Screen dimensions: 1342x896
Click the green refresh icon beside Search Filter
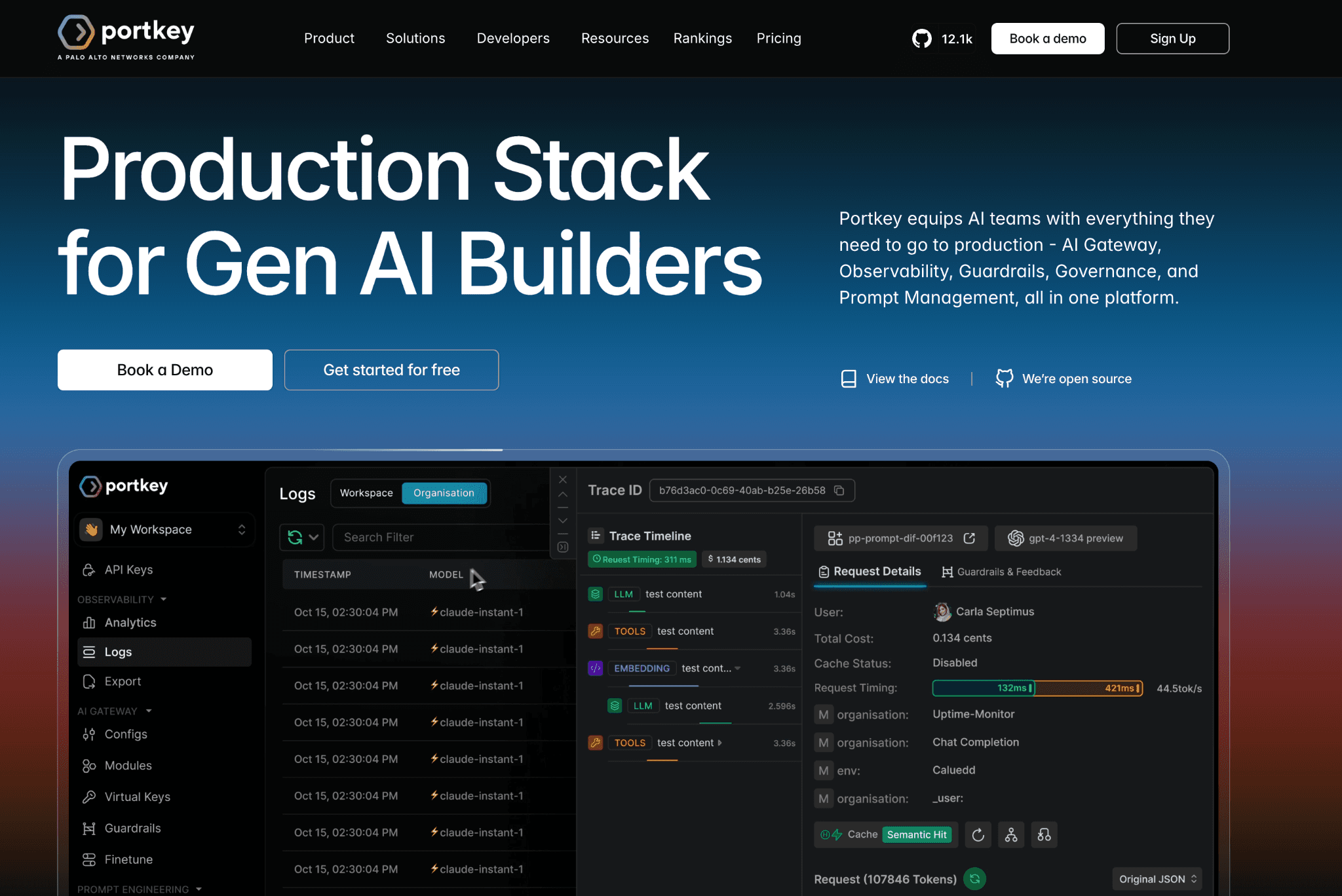coord(295,538)
